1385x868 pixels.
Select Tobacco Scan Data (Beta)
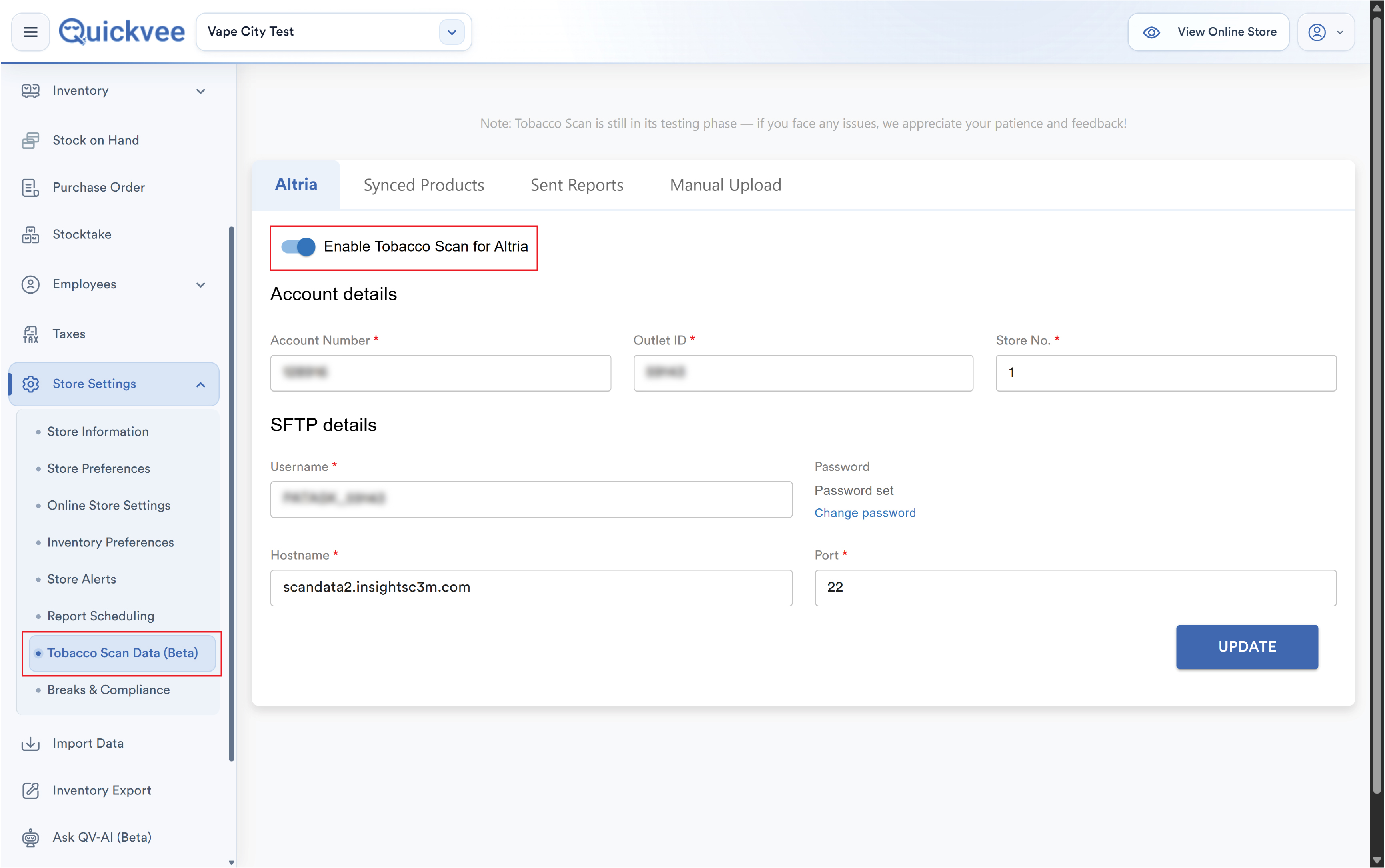122,653
